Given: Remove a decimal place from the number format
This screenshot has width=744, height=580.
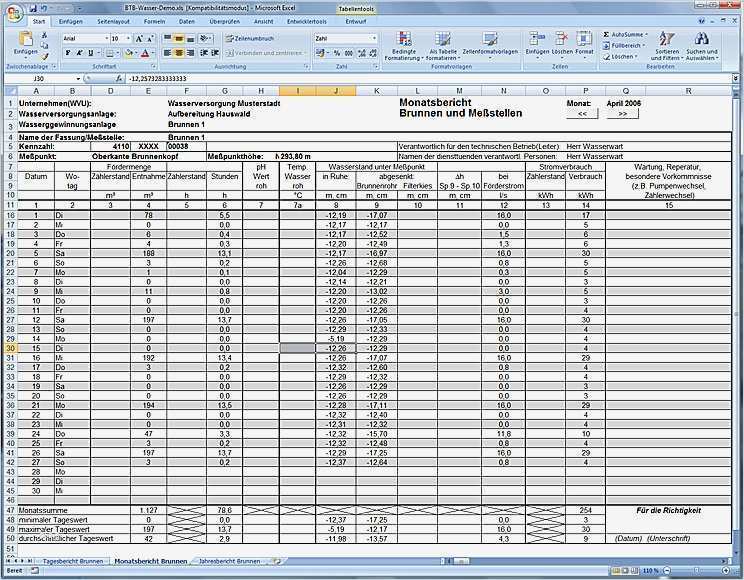Looking at the screenshot, I should [x=373, y=53].
